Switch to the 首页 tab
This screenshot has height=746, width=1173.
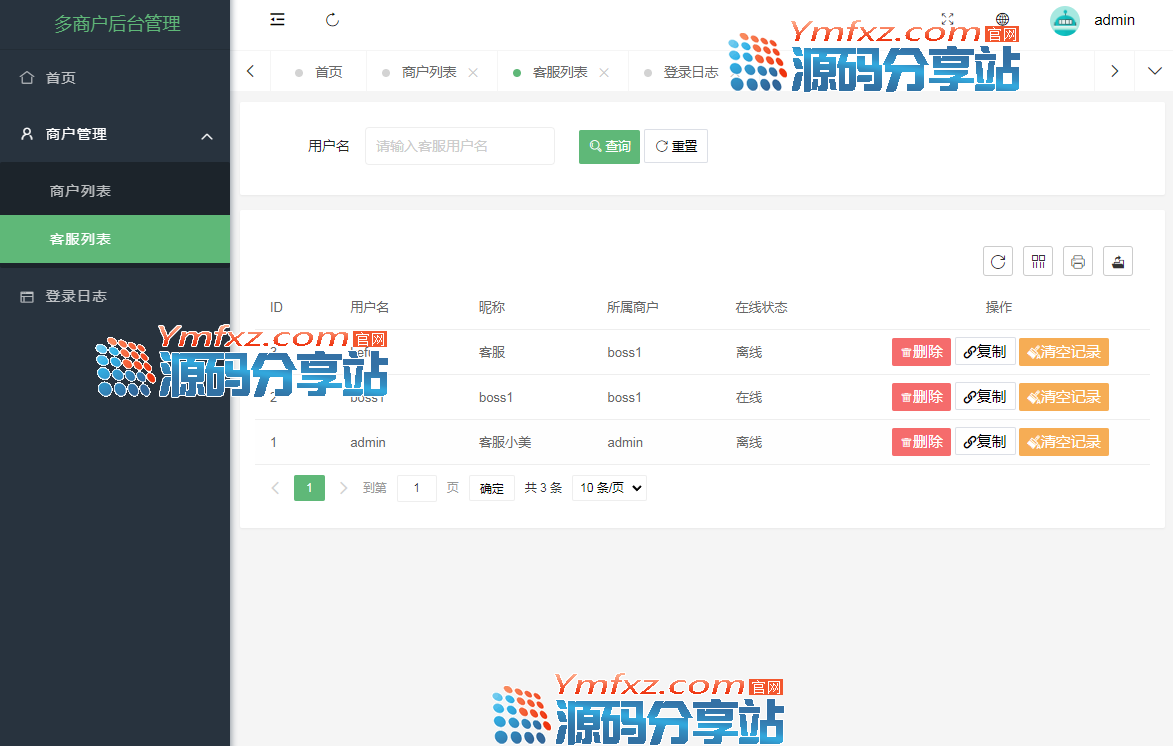(328, 72)
